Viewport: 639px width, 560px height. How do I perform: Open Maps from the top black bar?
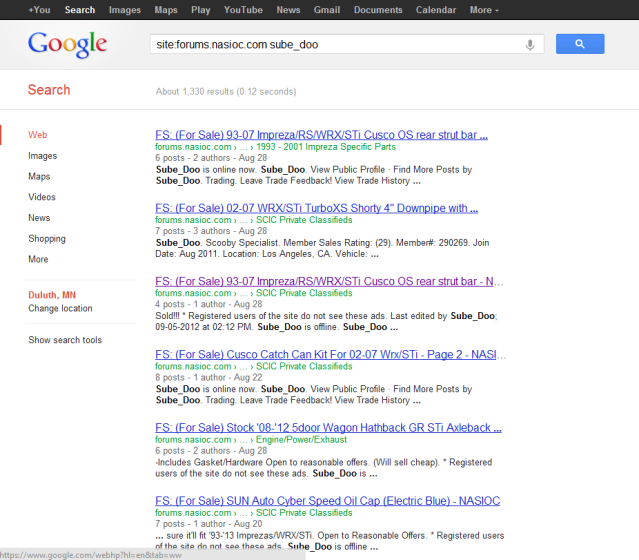pyautogui.click(x=166, y=10)
